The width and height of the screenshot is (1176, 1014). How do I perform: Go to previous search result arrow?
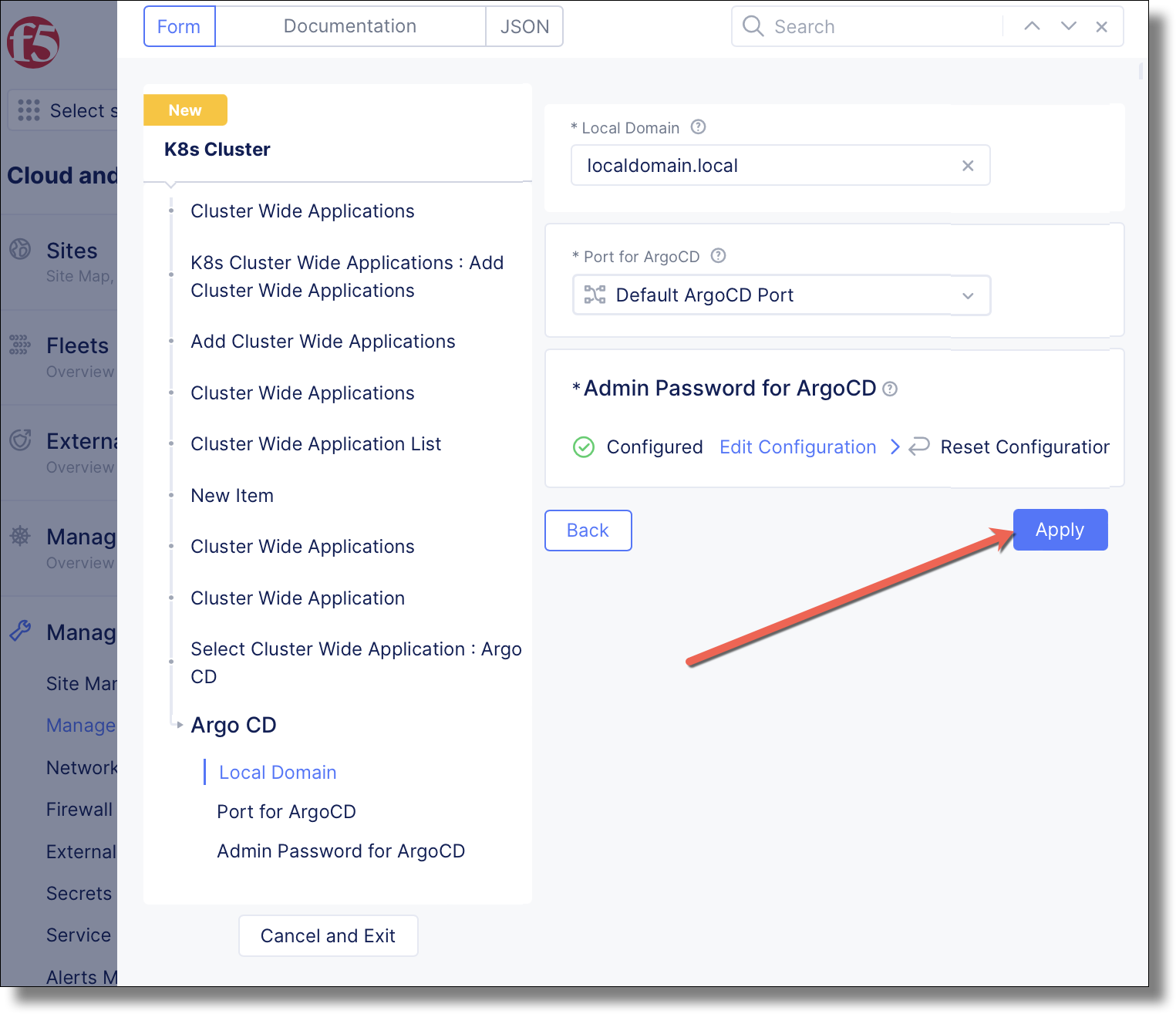(x=1032, y=26)
